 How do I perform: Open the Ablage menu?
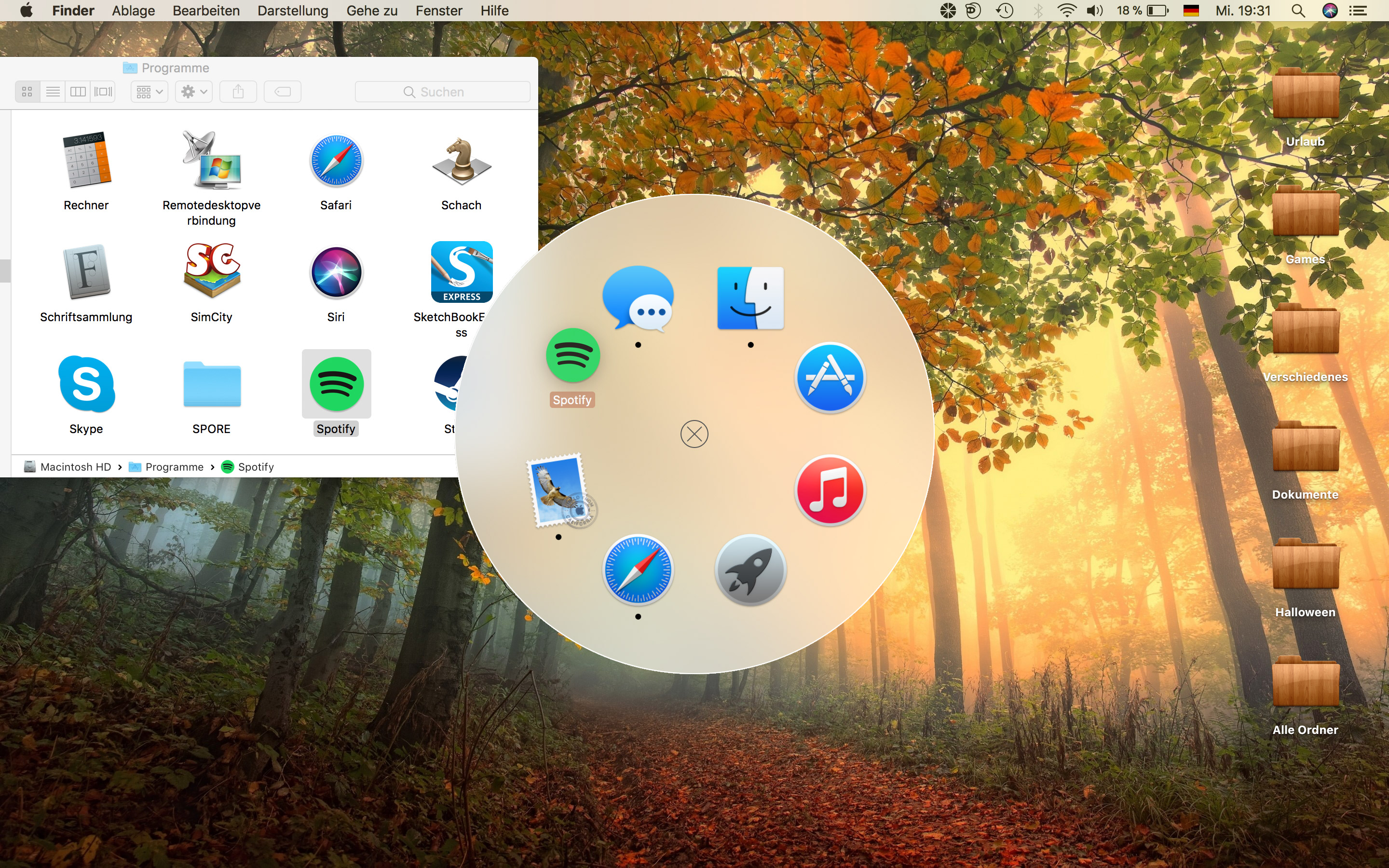click(x=133, y=11)
